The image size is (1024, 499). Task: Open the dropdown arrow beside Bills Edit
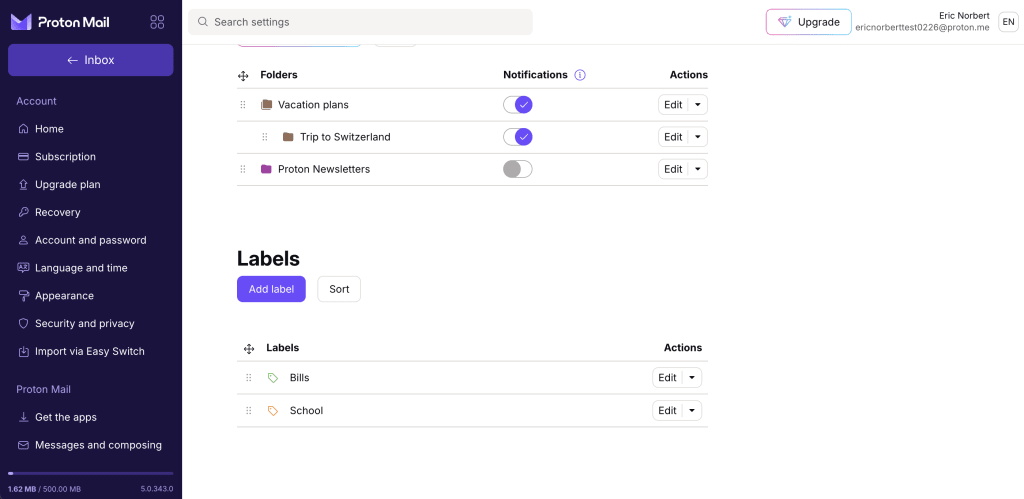point(692,378)
